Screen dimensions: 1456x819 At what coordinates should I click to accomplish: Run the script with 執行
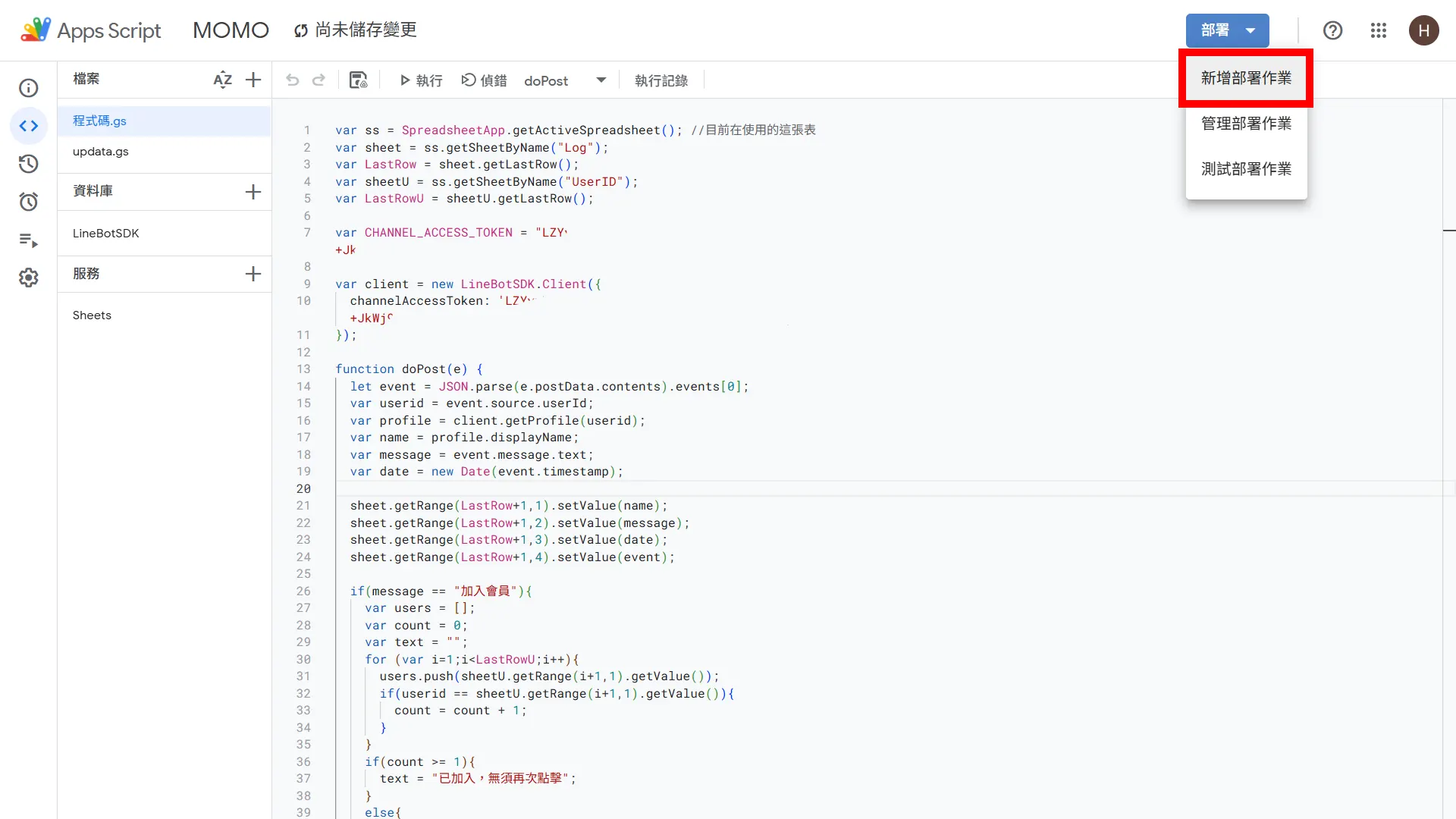click(419, 80)
